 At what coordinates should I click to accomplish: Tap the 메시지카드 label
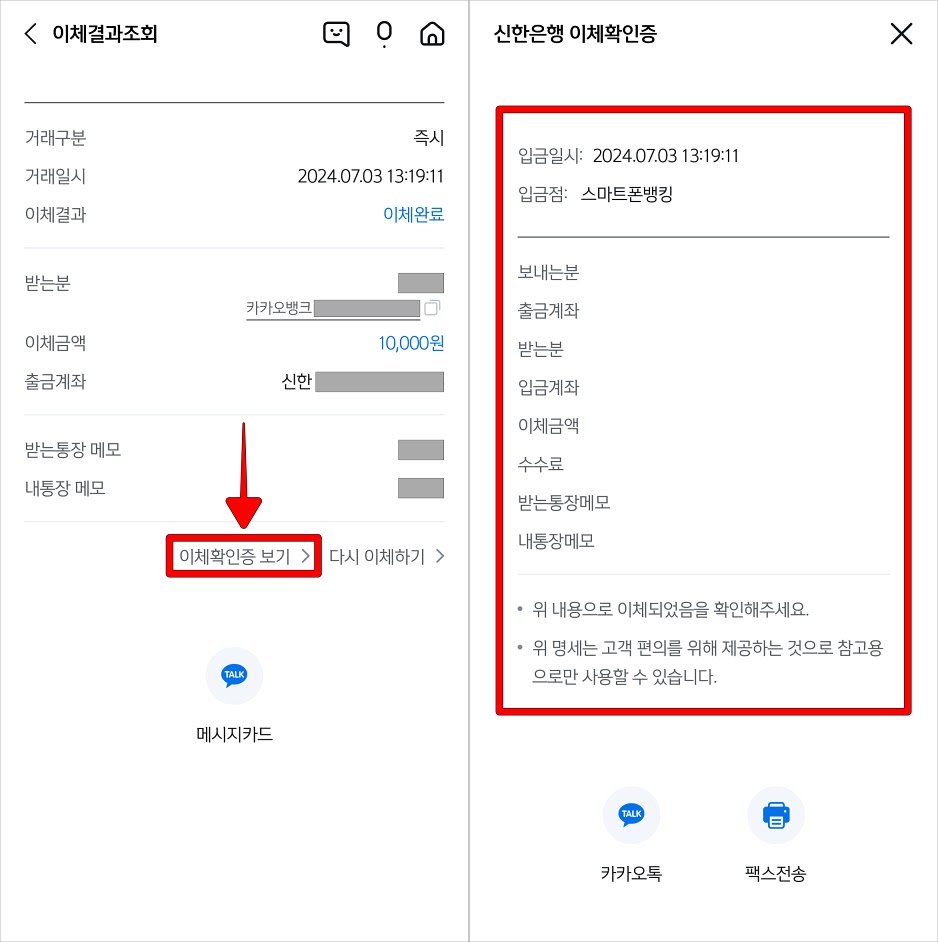(234, 734)
